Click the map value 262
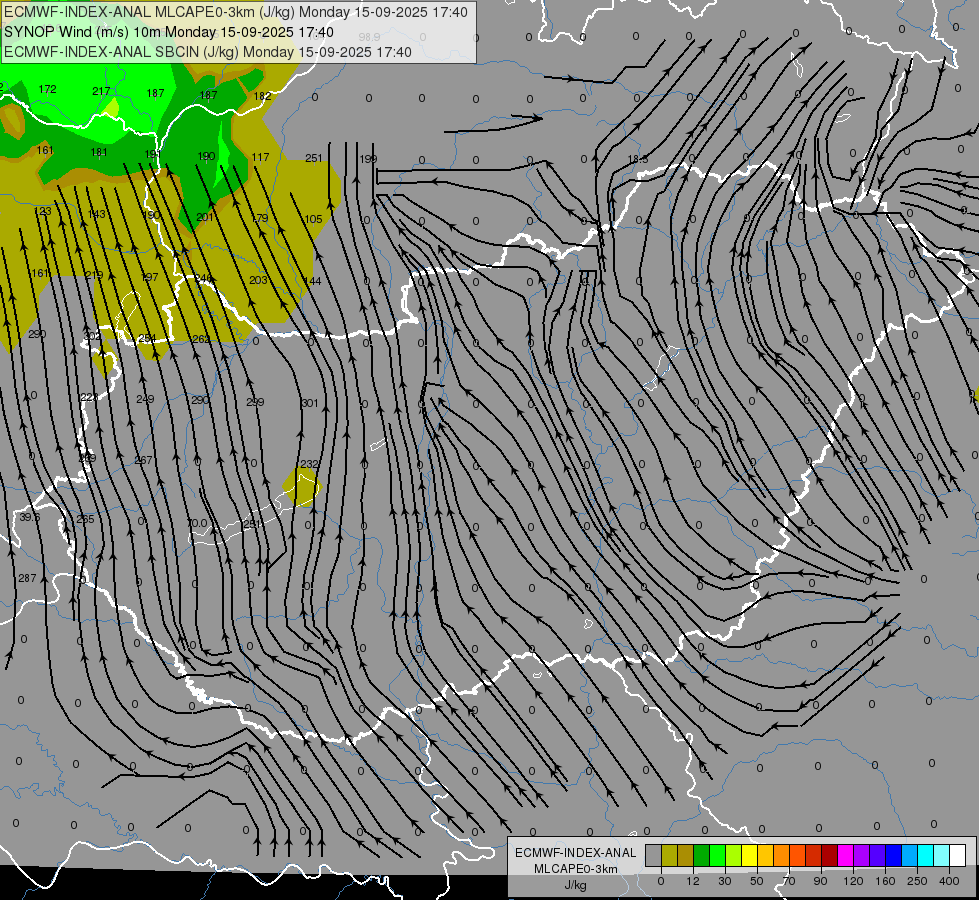The height and width of the screenshot is (900, 979). pyautogui.click(x=201, y=339)
